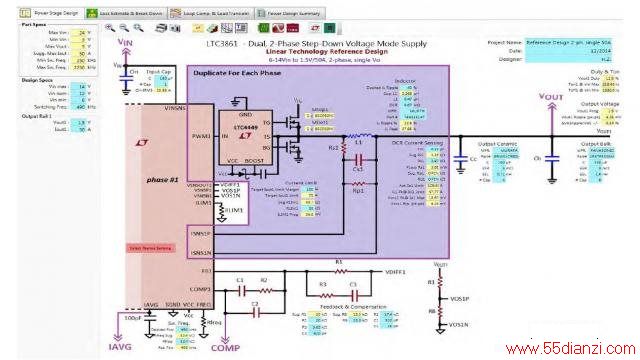The image size is (640, 360).
Task: Click the Switching Freq. value field
Action: [x=78, y=107]
